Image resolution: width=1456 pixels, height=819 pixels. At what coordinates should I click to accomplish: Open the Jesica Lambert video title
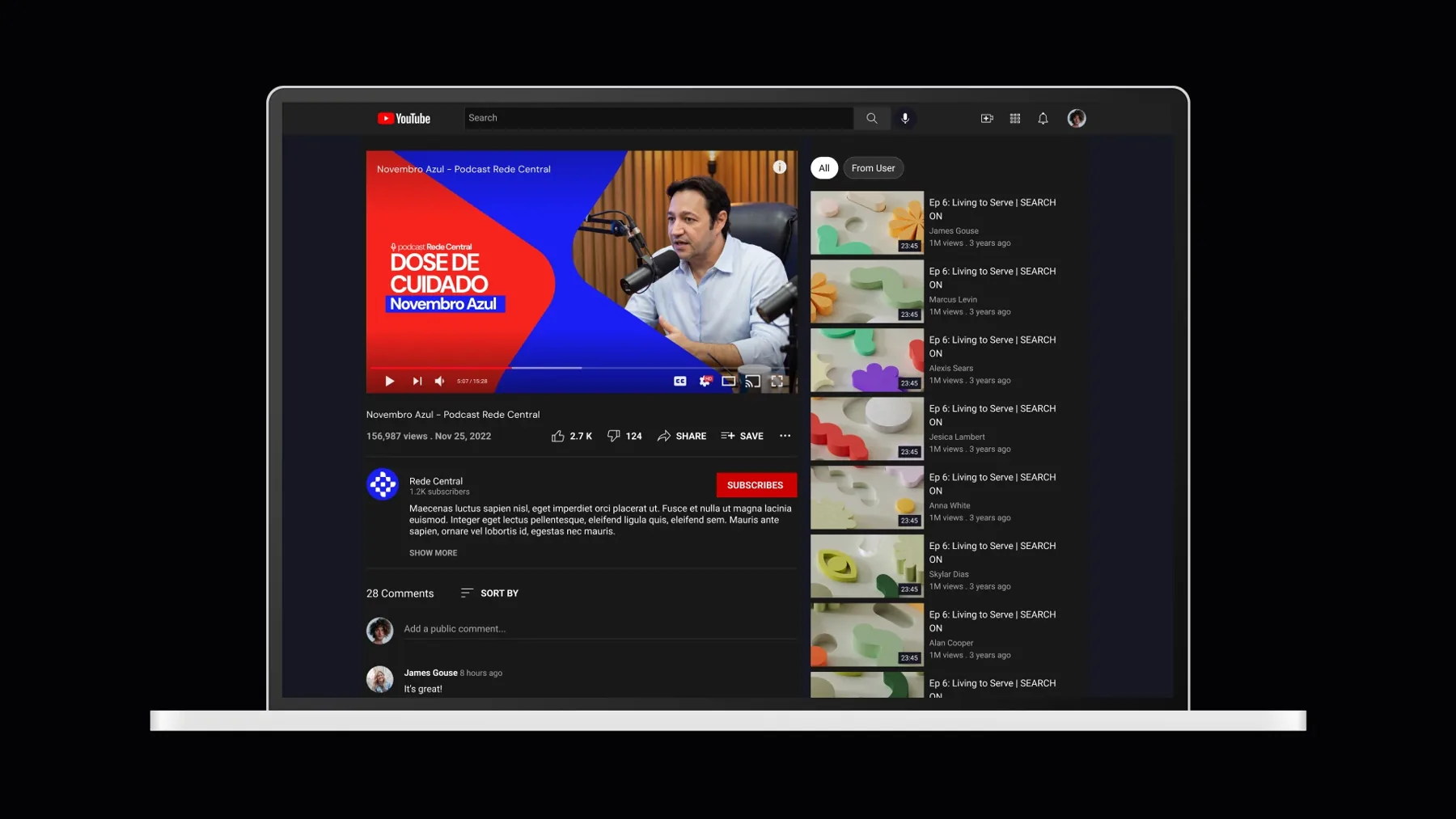992,415
